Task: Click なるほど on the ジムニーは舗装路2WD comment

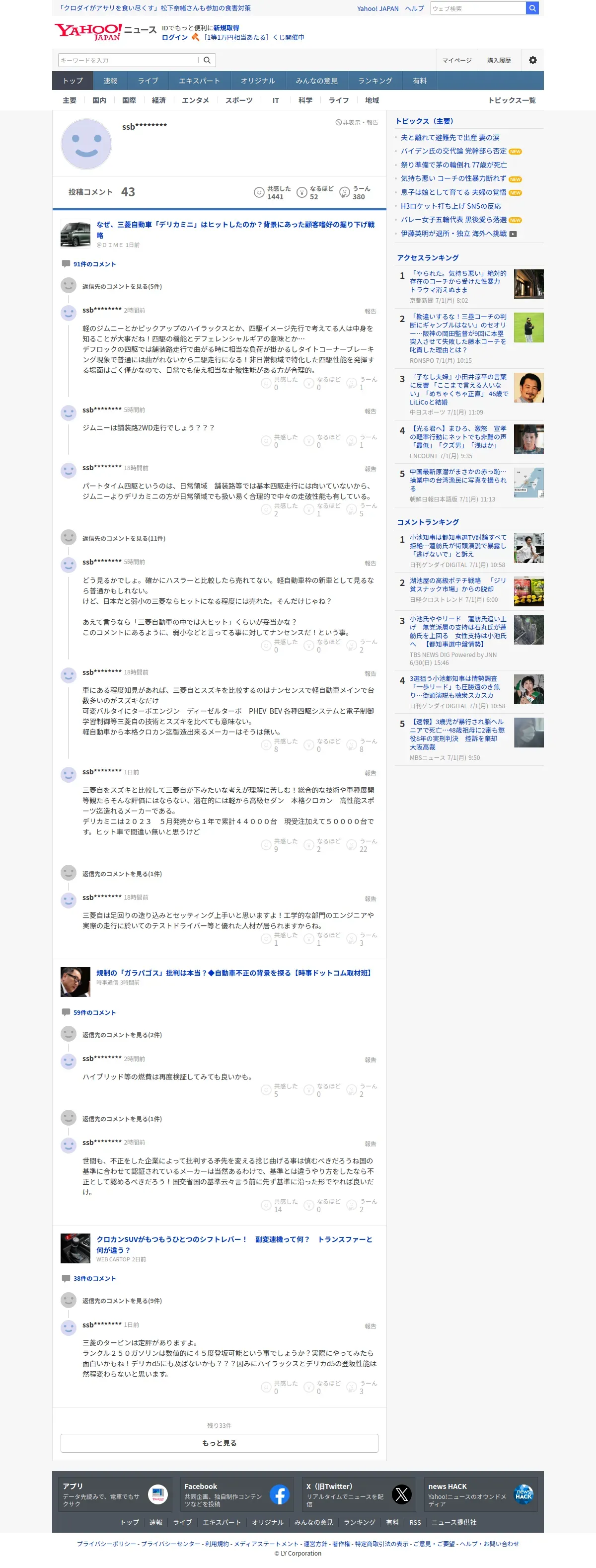Action: click(x=322, y=441)
